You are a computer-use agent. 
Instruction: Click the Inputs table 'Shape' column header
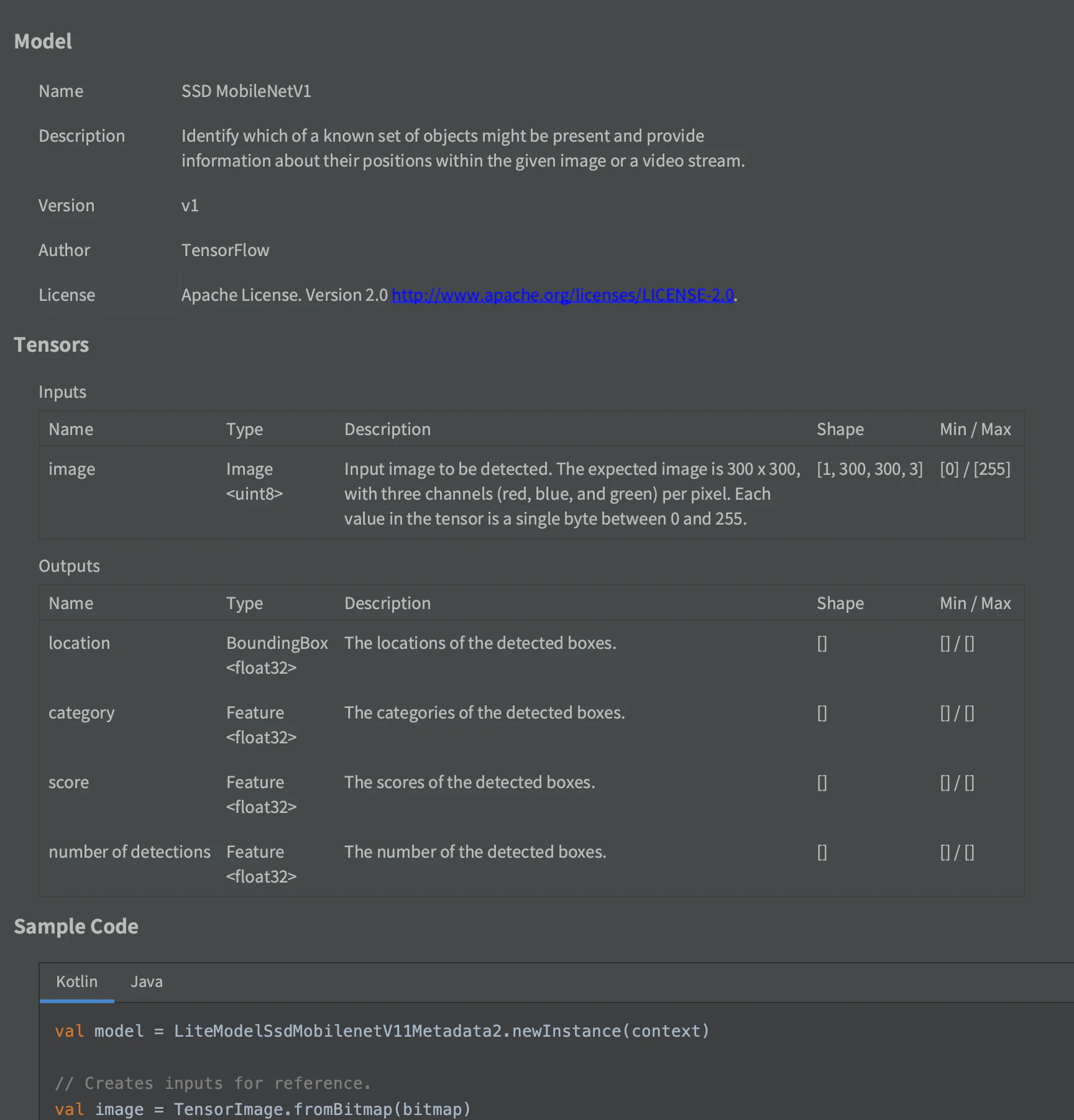click(840, 429)
